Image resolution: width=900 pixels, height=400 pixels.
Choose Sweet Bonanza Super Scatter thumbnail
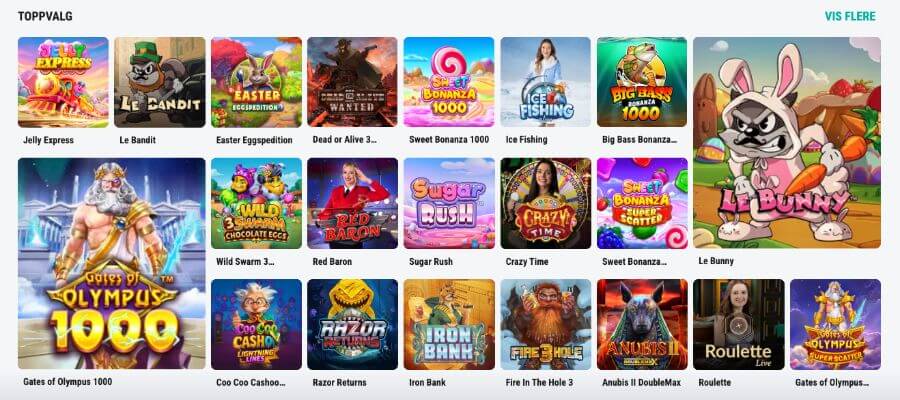642,203
